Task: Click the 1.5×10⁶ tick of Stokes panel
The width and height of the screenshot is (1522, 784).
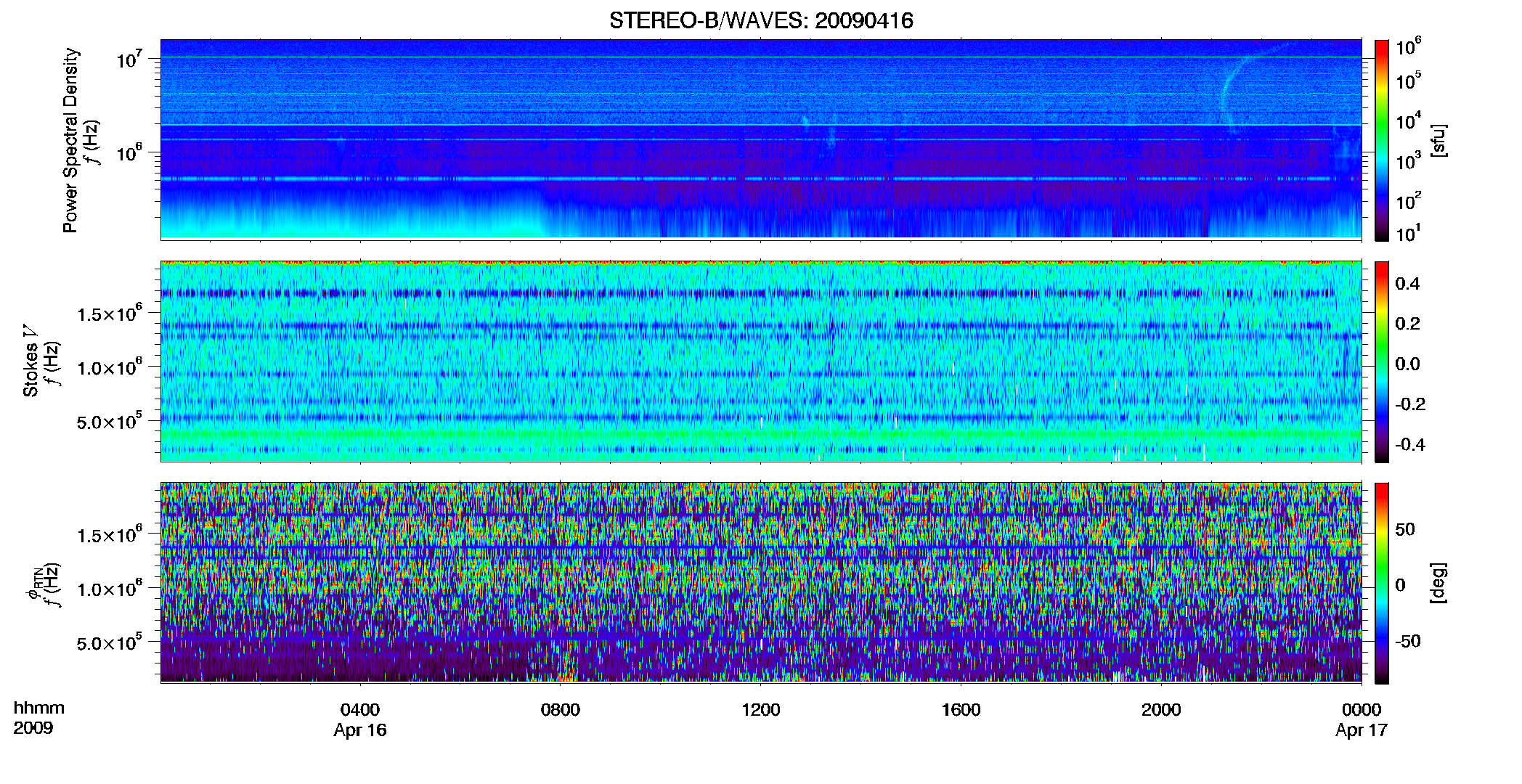Action: tap(110, 314)
